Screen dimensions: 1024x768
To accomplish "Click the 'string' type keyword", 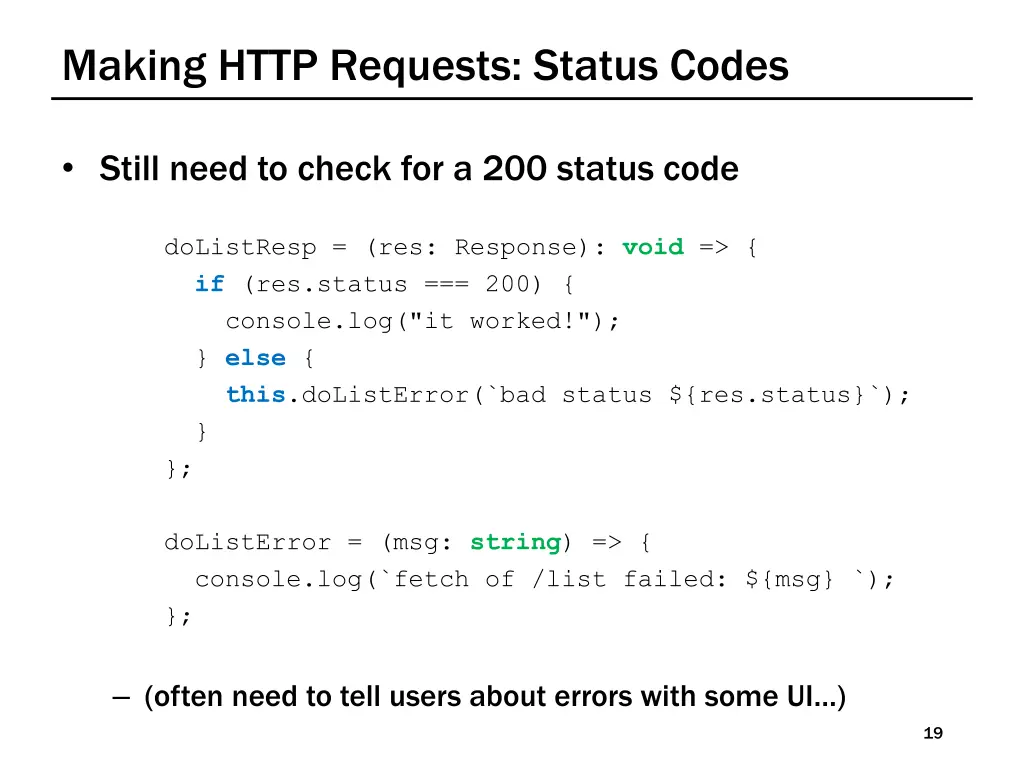I will coord(514,542).
